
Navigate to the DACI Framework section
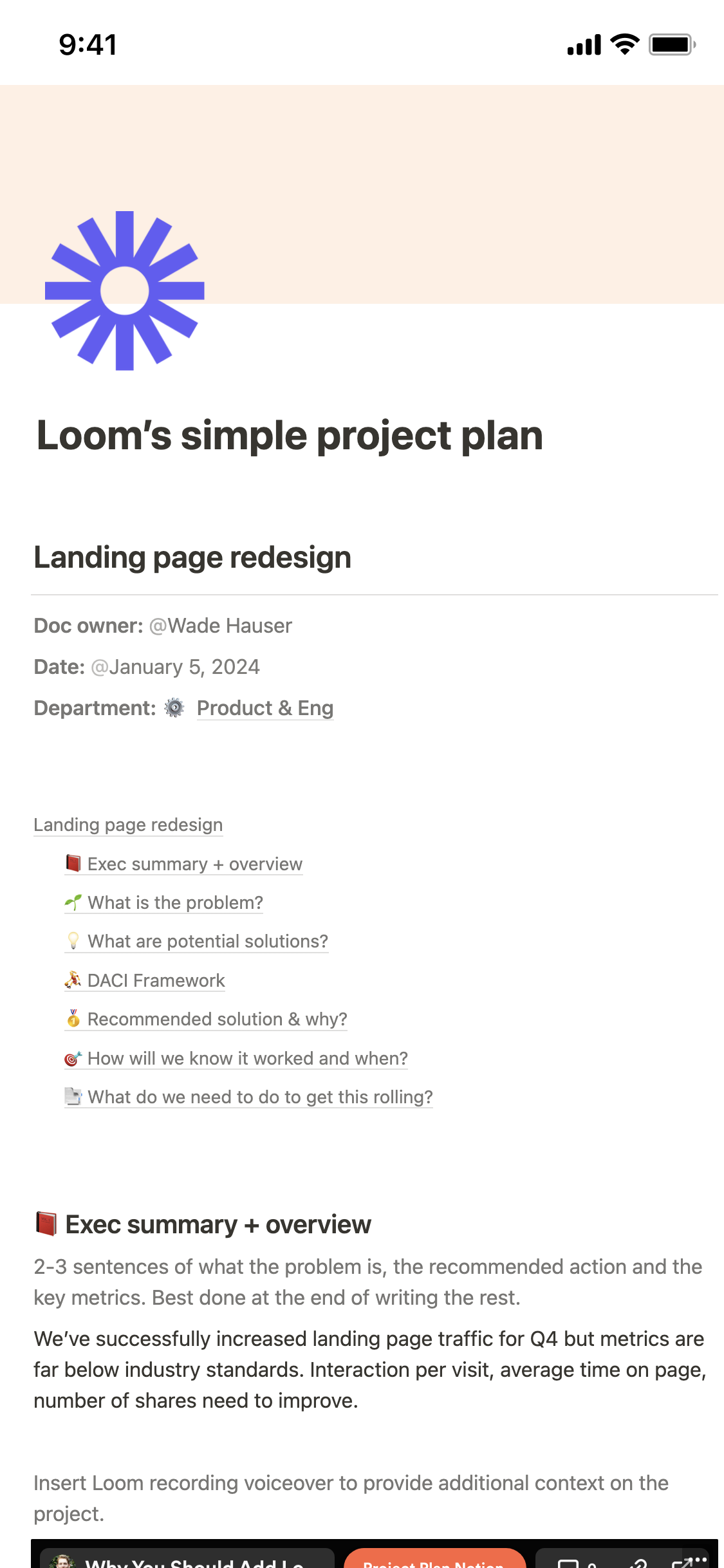pos(156,980)
